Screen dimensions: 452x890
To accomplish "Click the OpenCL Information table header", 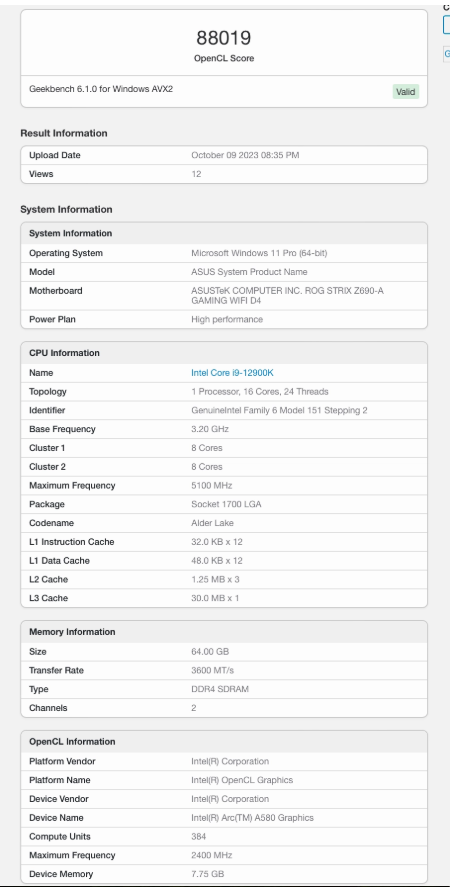I will pyautogui.click(x=72, y=741).
